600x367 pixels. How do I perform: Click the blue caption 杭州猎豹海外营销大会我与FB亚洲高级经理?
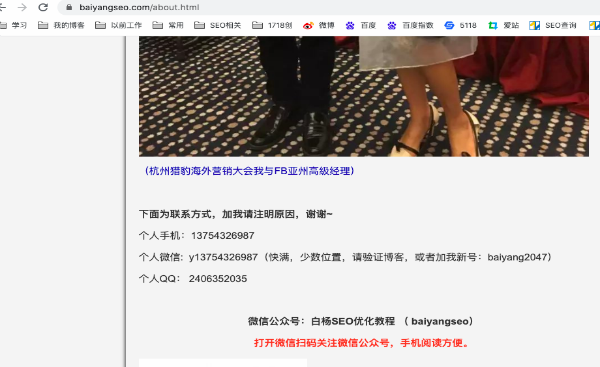[249, 171]
